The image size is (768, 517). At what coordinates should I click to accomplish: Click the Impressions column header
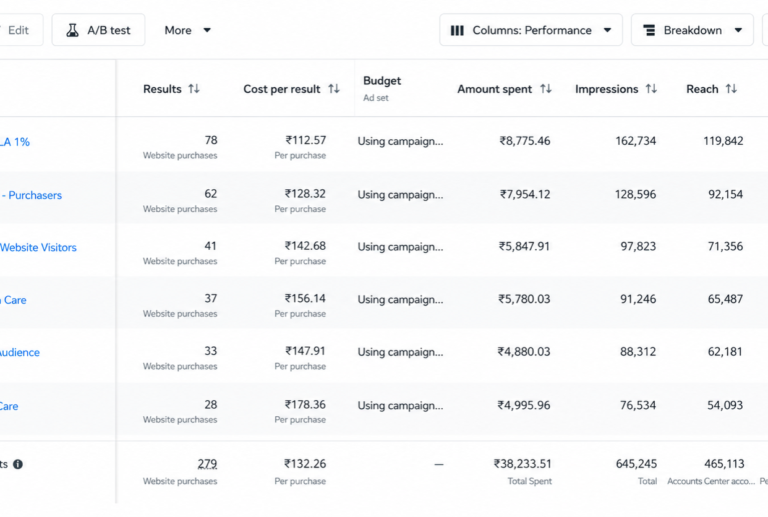point(606,89)
